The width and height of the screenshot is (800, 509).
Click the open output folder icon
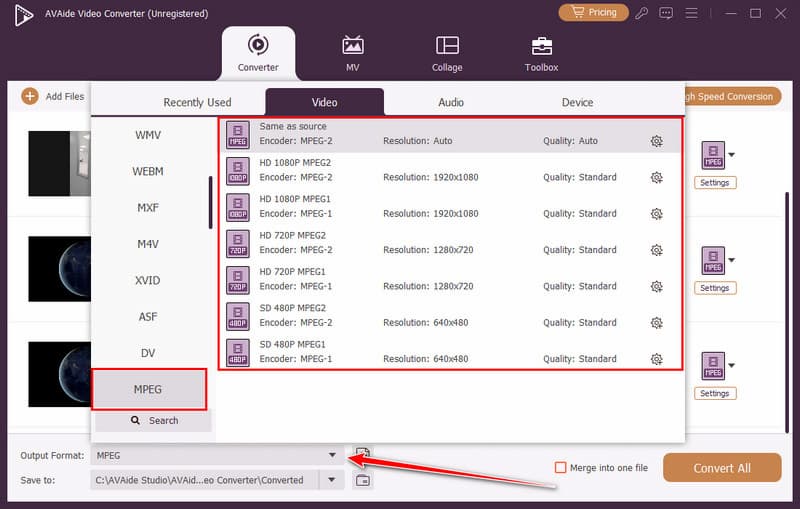click(363, 481)
